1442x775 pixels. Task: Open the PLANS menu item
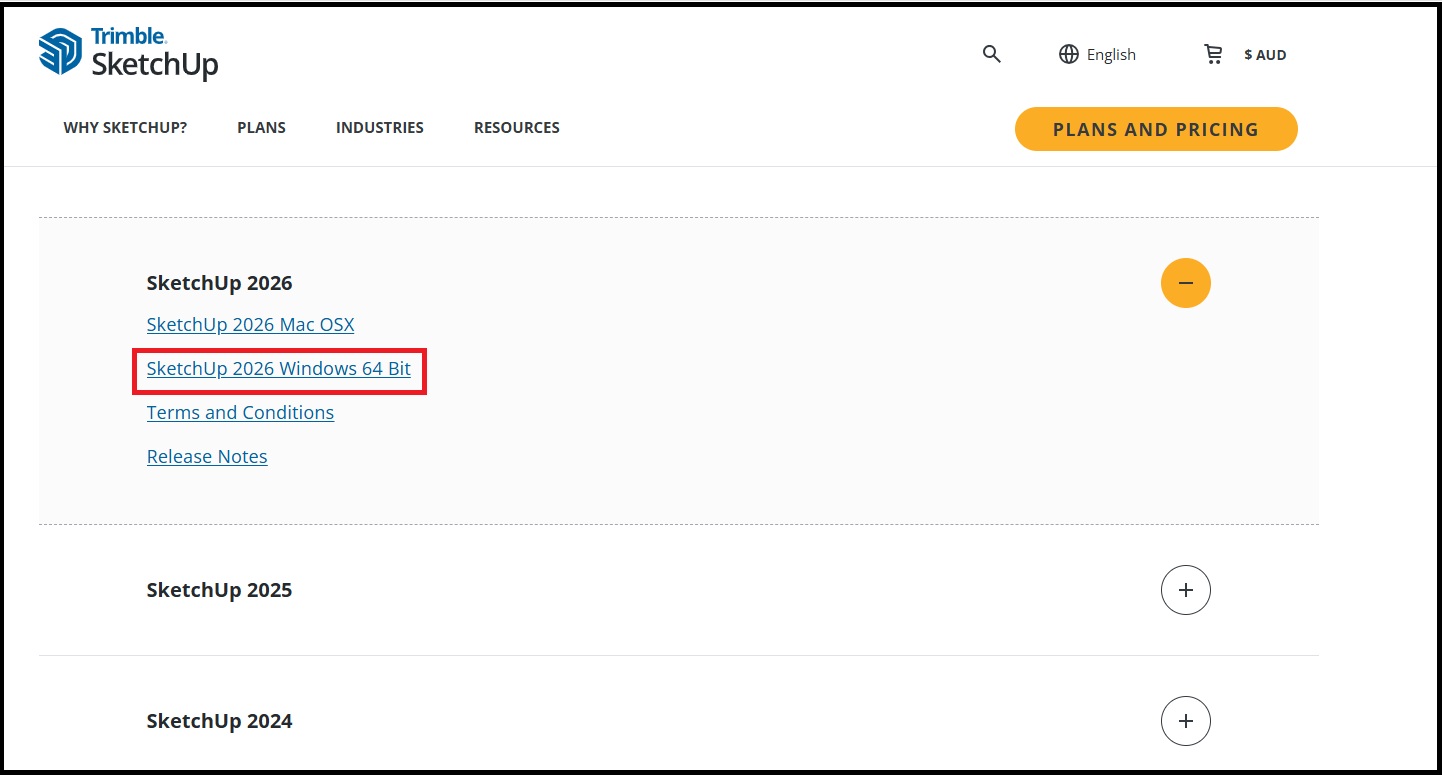tap(261, 128)
